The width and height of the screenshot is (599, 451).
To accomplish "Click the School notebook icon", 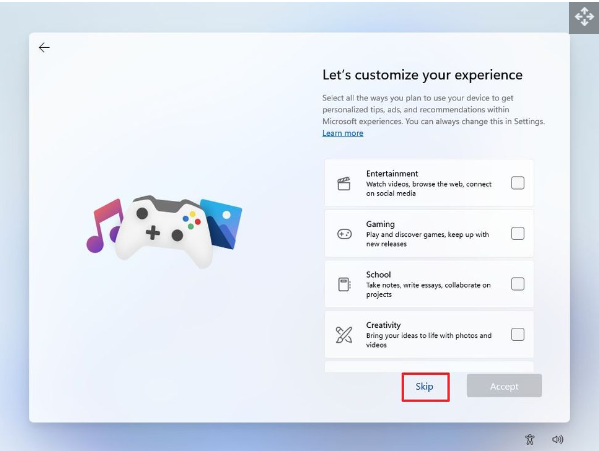I will (x=344, y=284).
